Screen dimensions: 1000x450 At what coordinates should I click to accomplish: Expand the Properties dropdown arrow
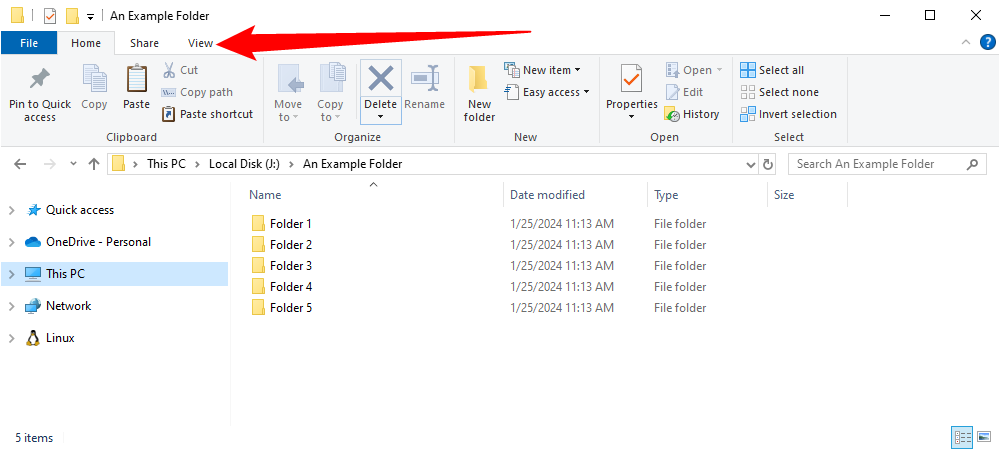(631, 117)
